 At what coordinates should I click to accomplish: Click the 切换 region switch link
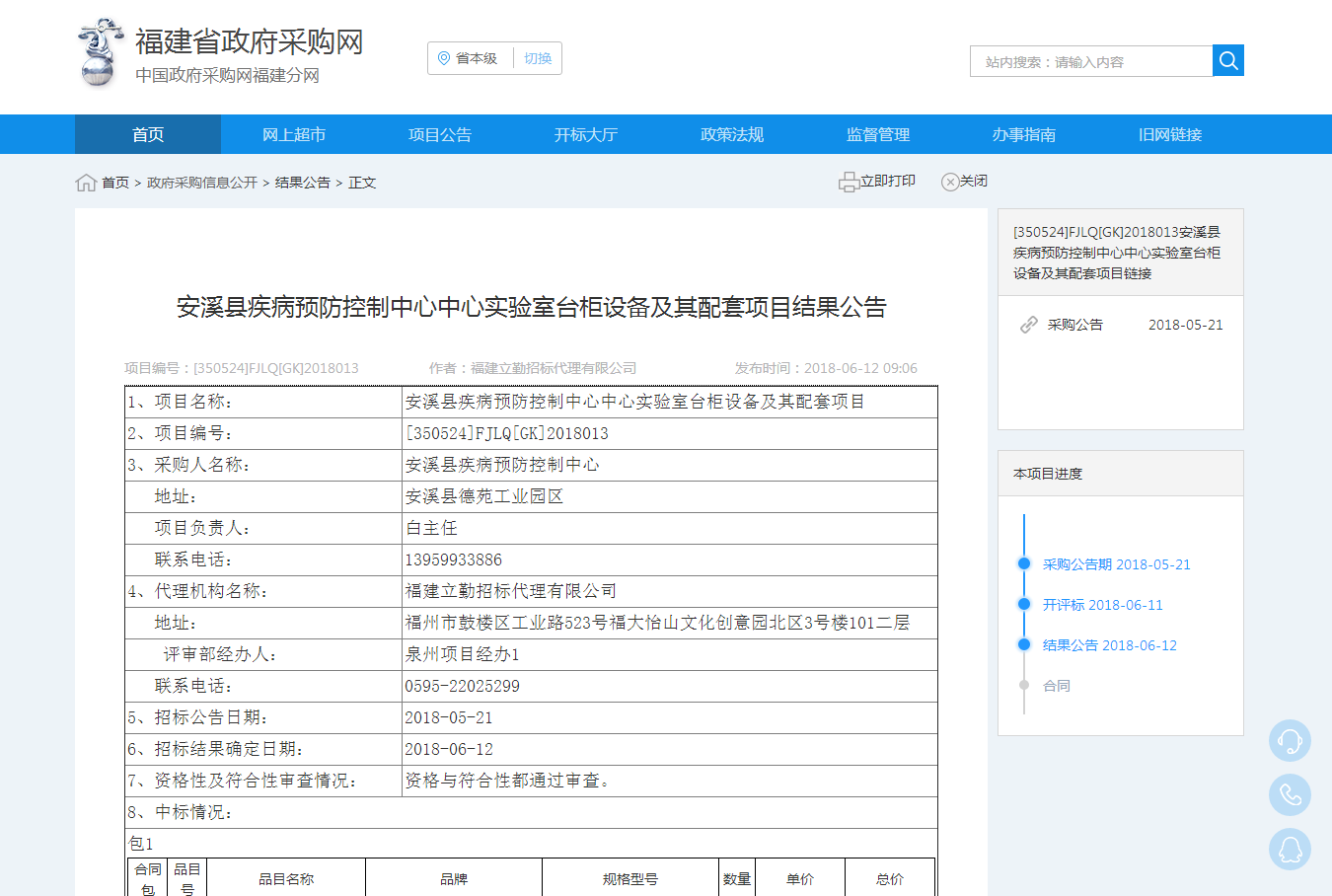tap(538, 58)
